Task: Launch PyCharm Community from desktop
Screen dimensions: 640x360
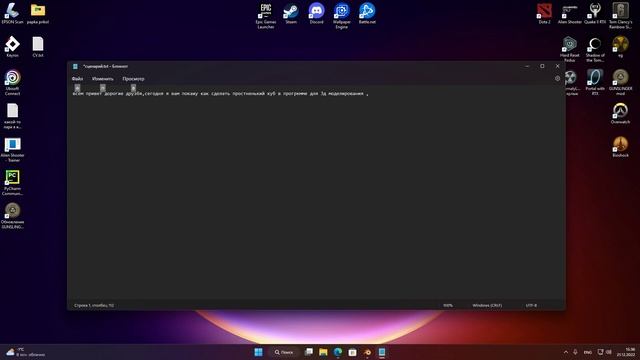Action: click(x=12, y=183)
